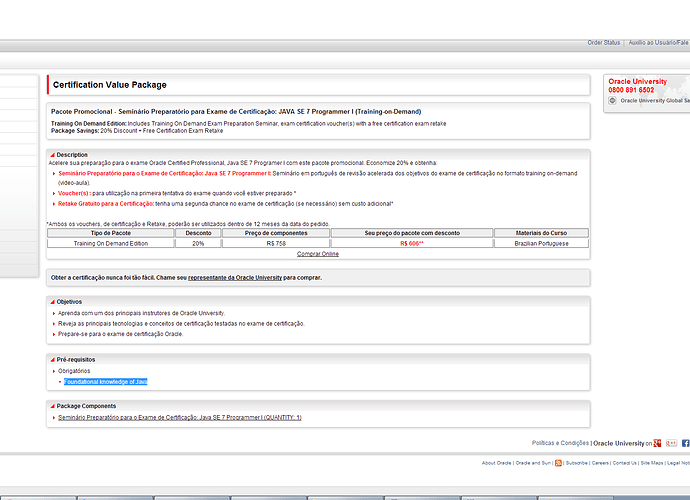Click Políticas e Condições link

tap(560, 443)
